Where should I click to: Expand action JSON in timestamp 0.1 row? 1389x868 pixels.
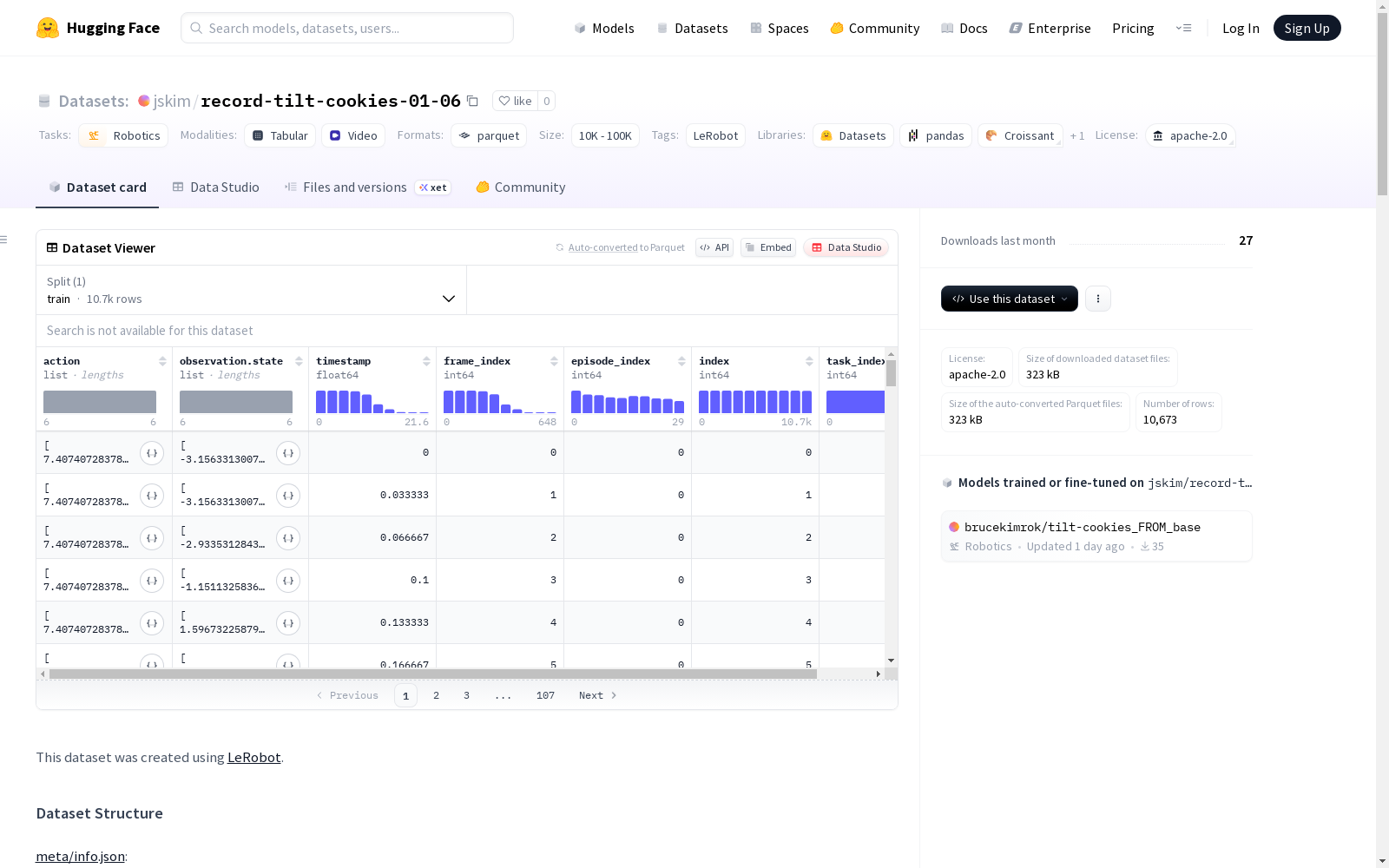point(152,581)
